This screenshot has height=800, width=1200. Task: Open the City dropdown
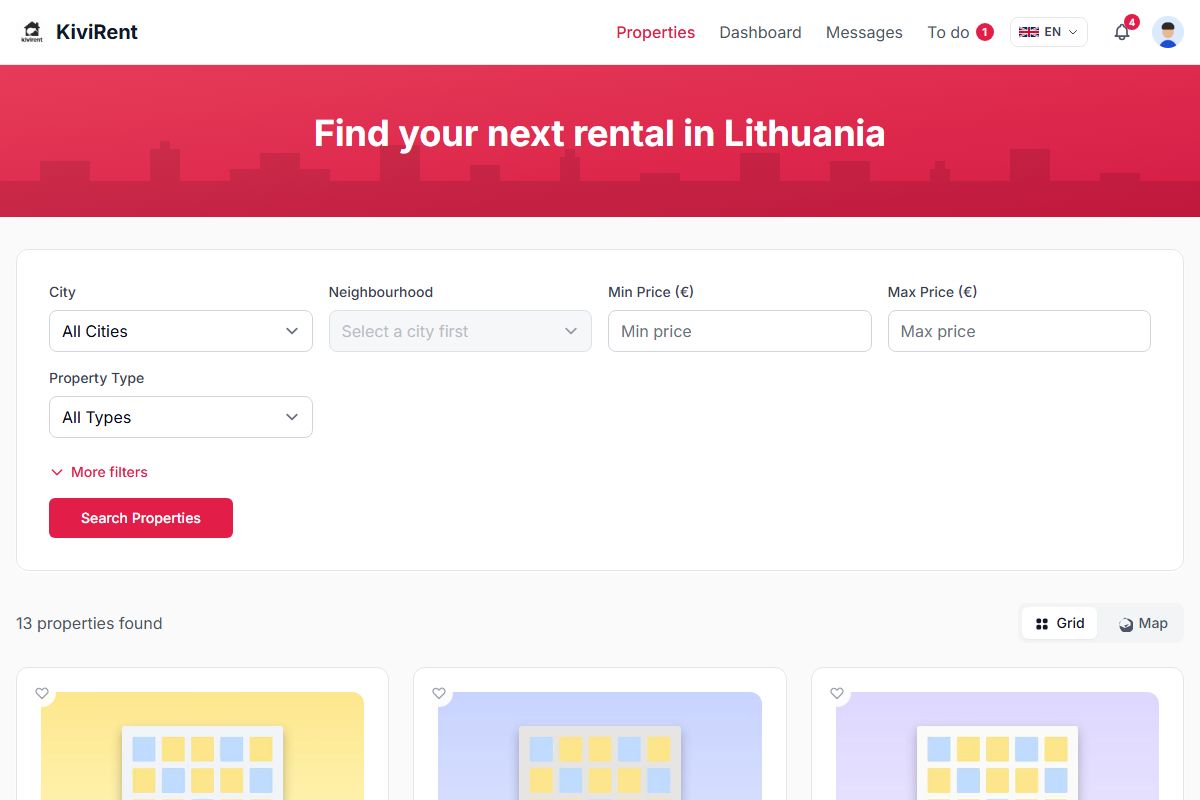click(x=181, y=331)
